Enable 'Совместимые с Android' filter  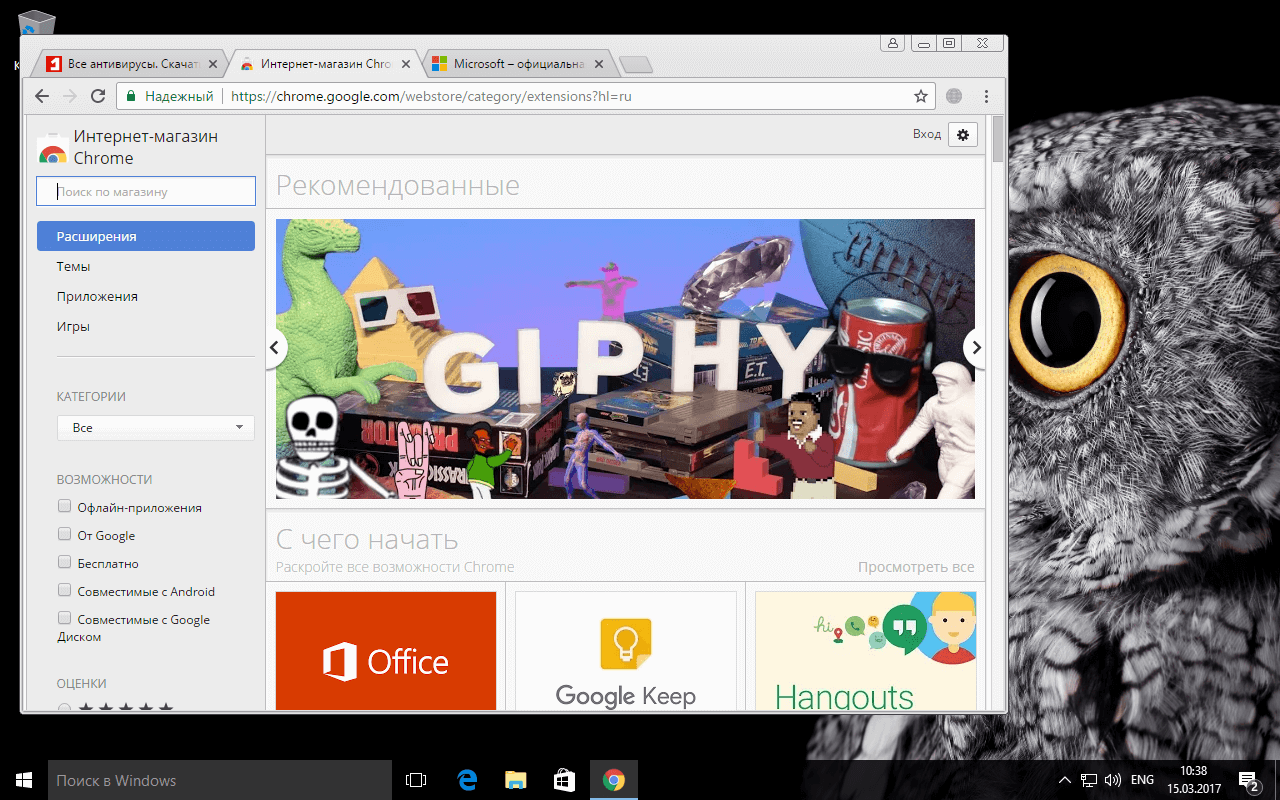click(x=64, y=590)
